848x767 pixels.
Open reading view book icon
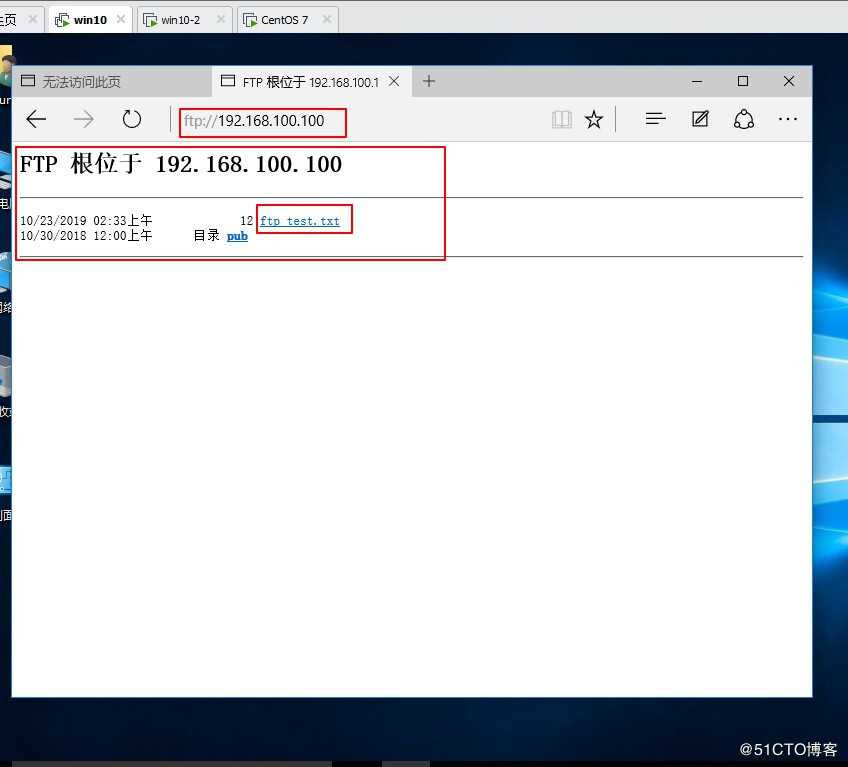click(x=562, y=119)
